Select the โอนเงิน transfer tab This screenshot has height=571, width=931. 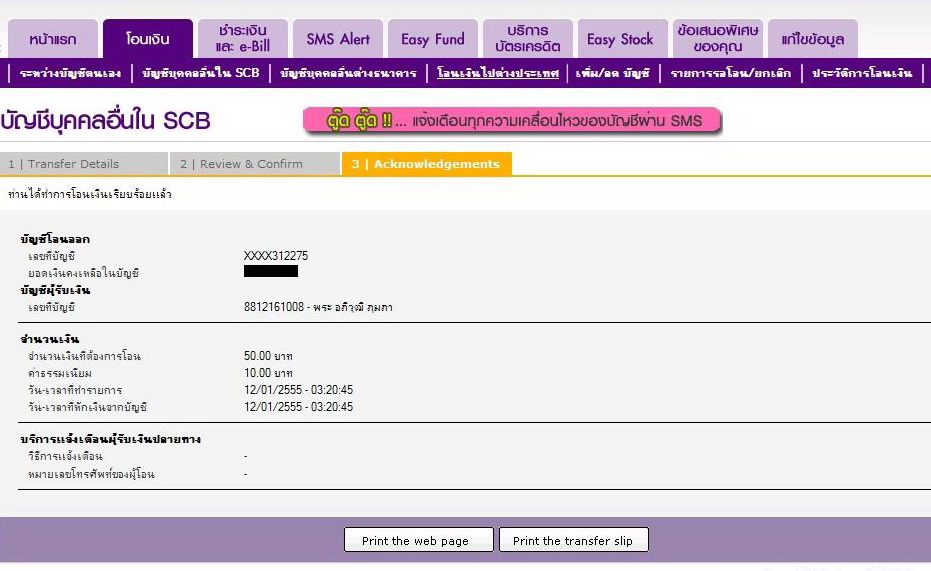[147, 40]
